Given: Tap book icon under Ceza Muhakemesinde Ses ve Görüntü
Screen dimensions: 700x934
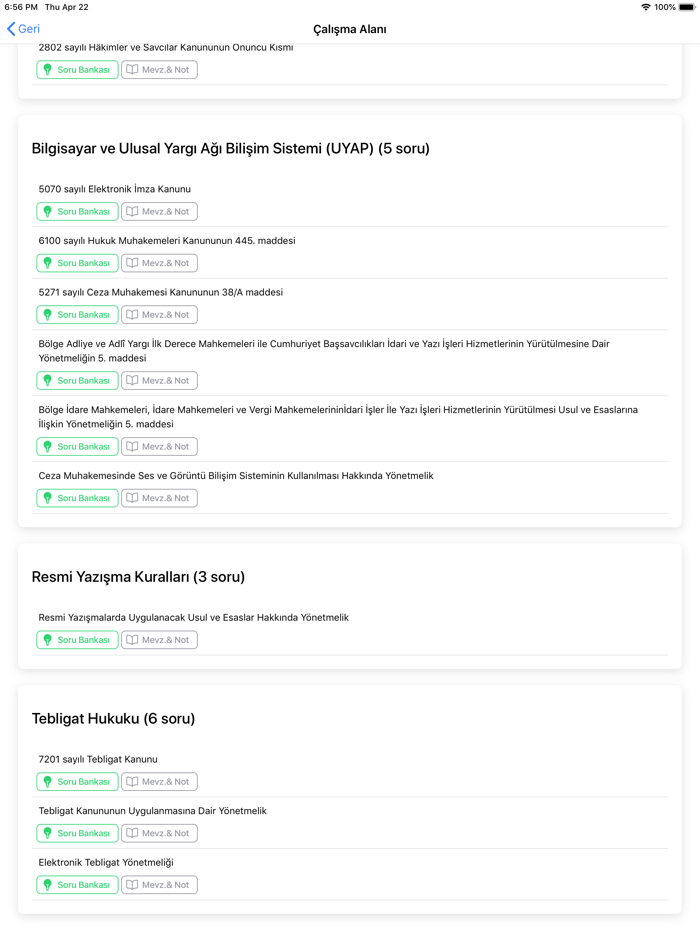Looking at the screenshot, I should click(132, 497).
